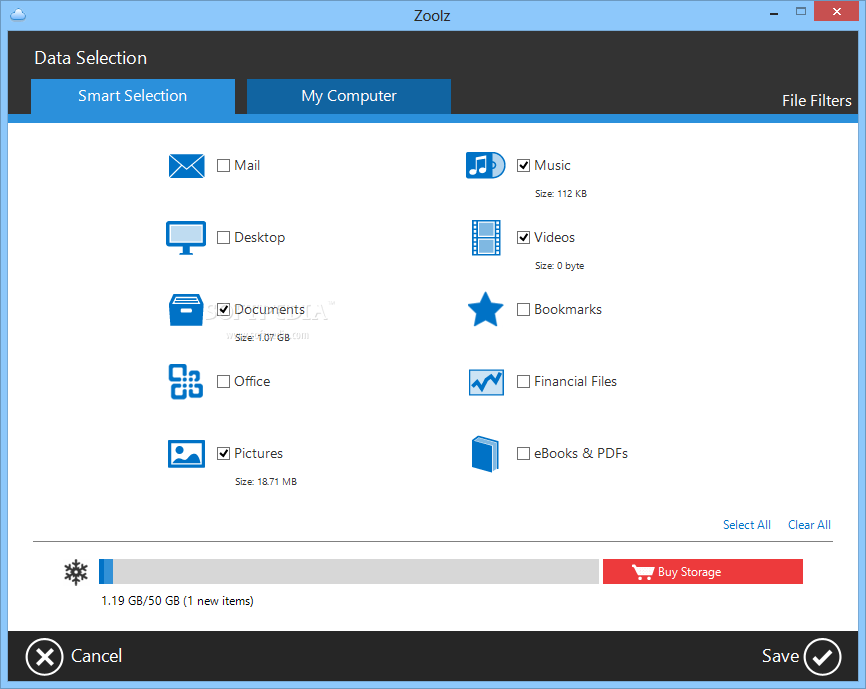Maximize the Zoolz window
Screen dimensions: 866x689
(801, 12)
